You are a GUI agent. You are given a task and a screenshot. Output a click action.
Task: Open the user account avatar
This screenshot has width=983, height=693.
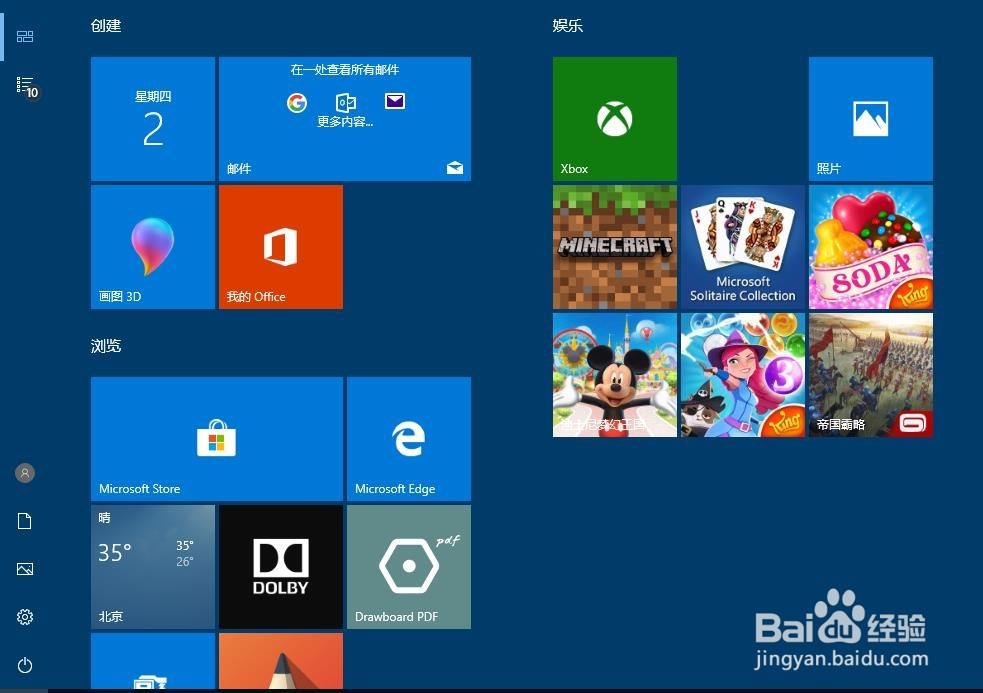25,473
